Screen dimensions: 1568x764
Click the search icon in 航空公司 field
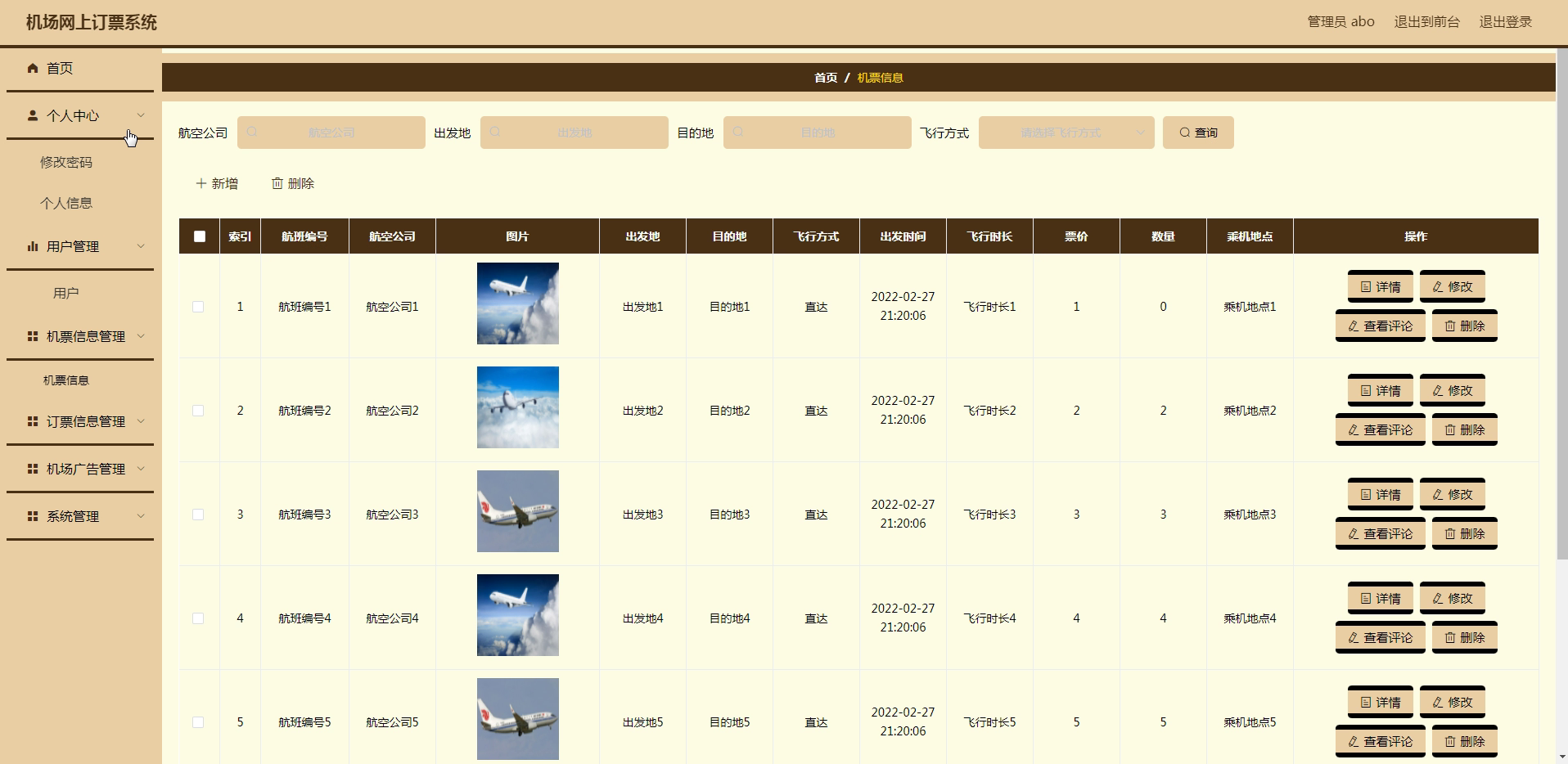coord(252,132)
